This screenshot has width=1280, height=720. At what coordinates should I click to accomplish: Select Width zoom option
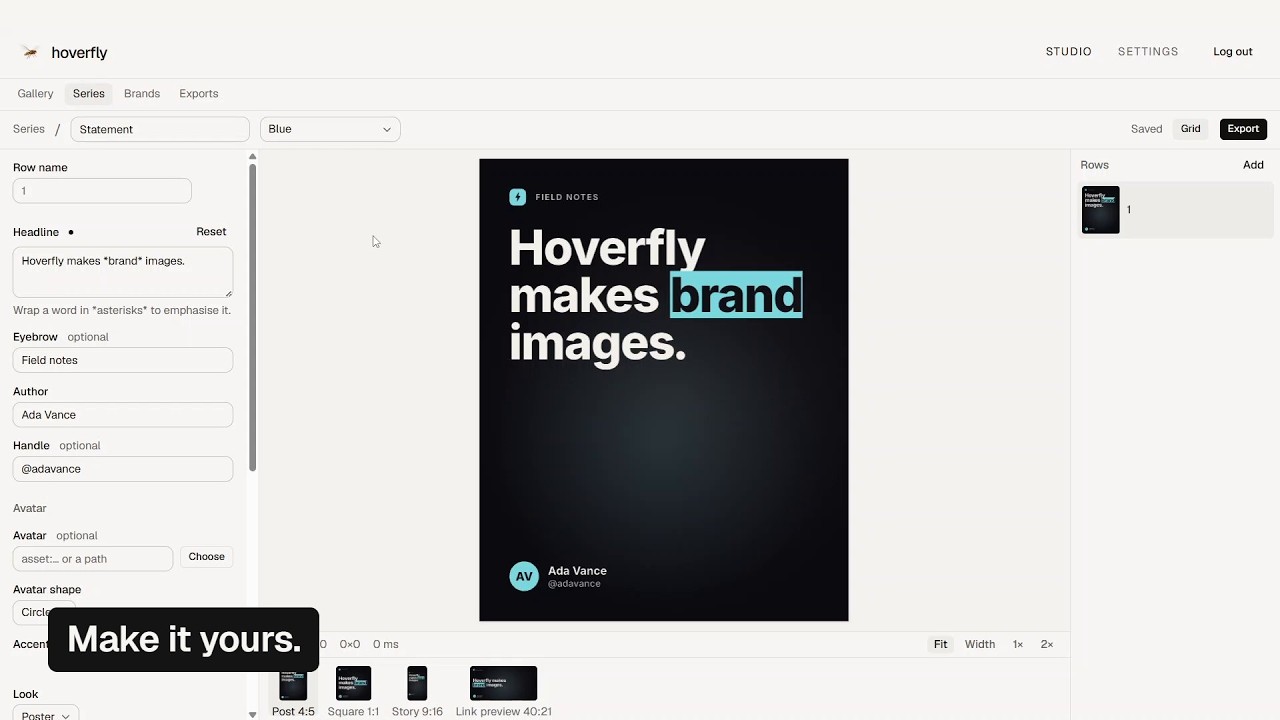pyautogui.click(x=979, y=644)
